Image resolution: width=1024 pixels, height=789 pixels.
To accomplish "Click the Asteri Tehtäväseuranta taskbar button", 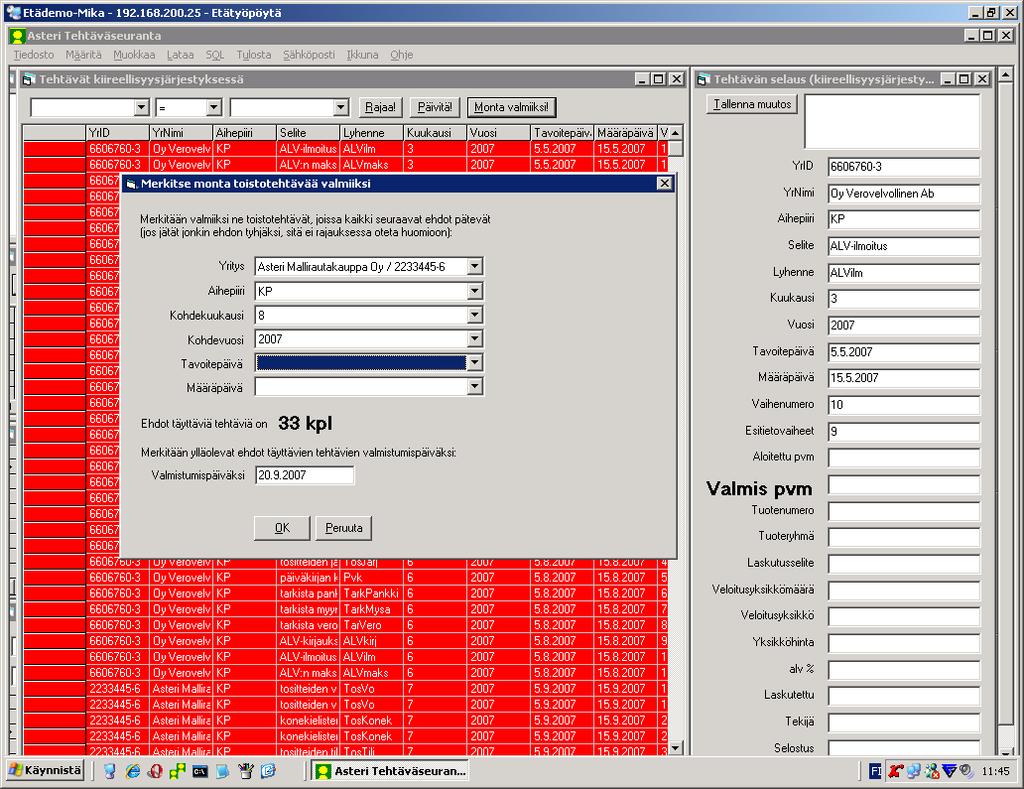I will [x=391, y=771].
